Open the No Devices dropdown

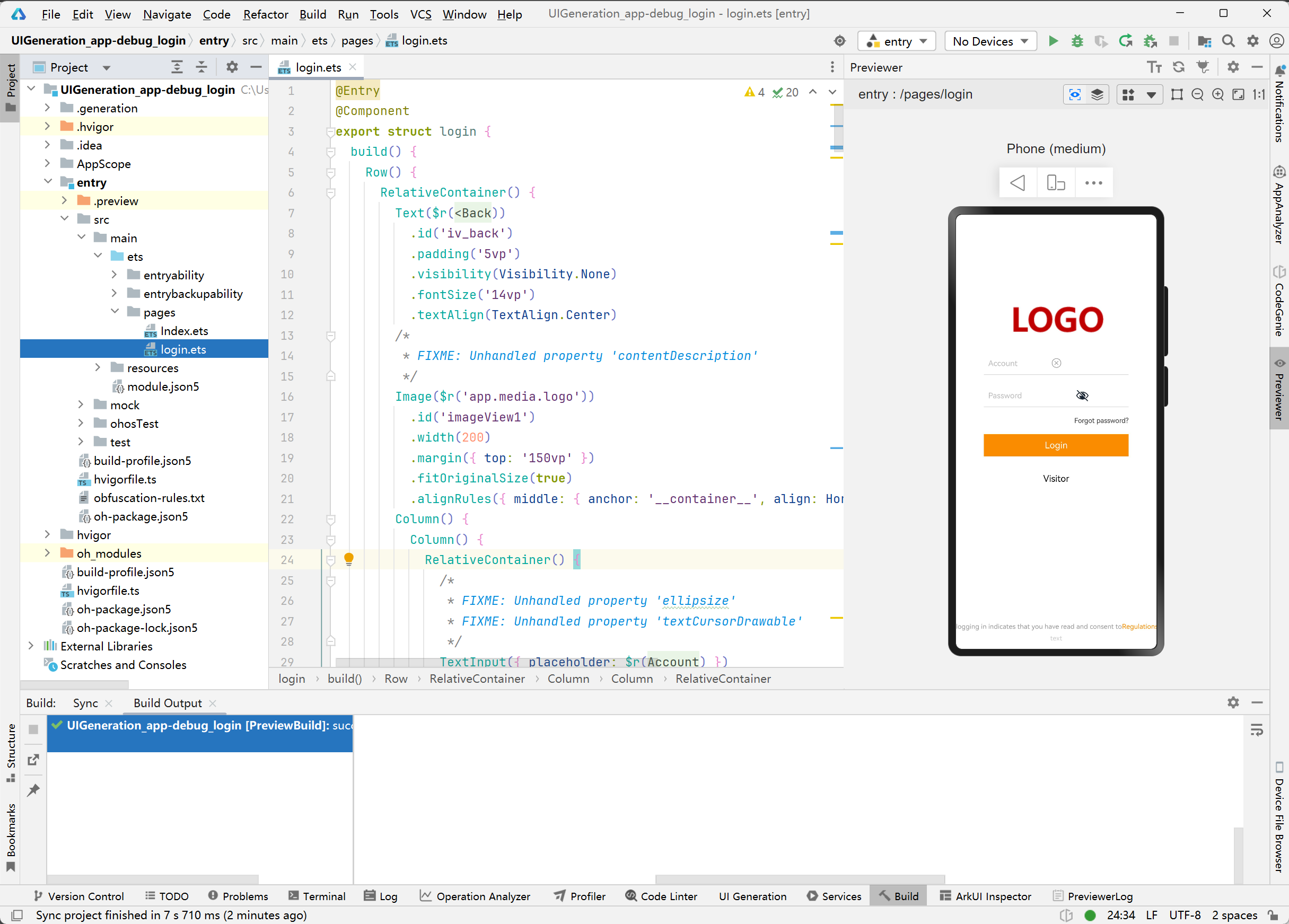pyautogui.click(x=990, y=41)
